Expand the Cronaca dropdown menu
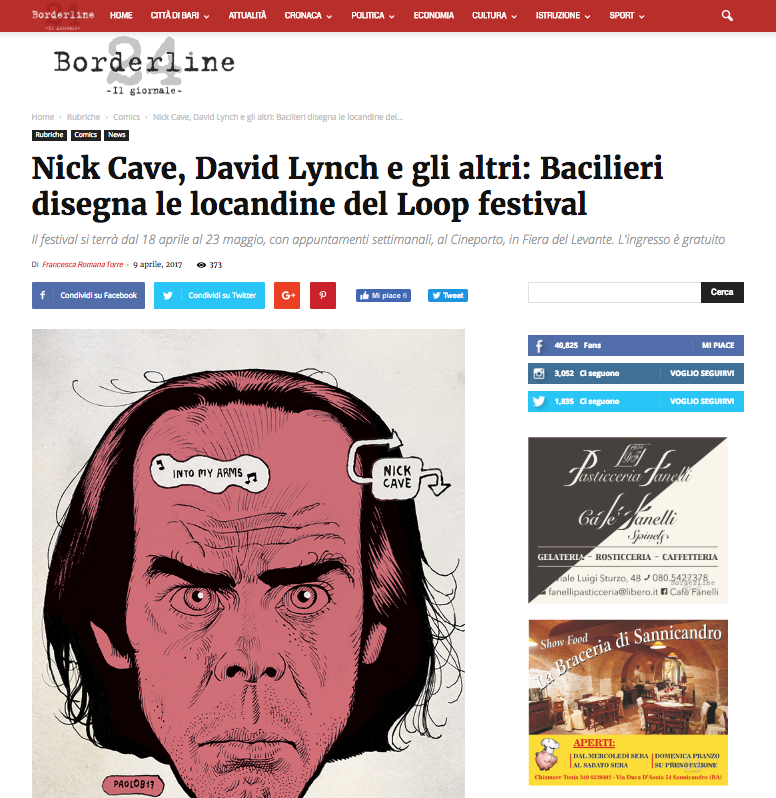776x798 pixels. [x=308, y=16]
